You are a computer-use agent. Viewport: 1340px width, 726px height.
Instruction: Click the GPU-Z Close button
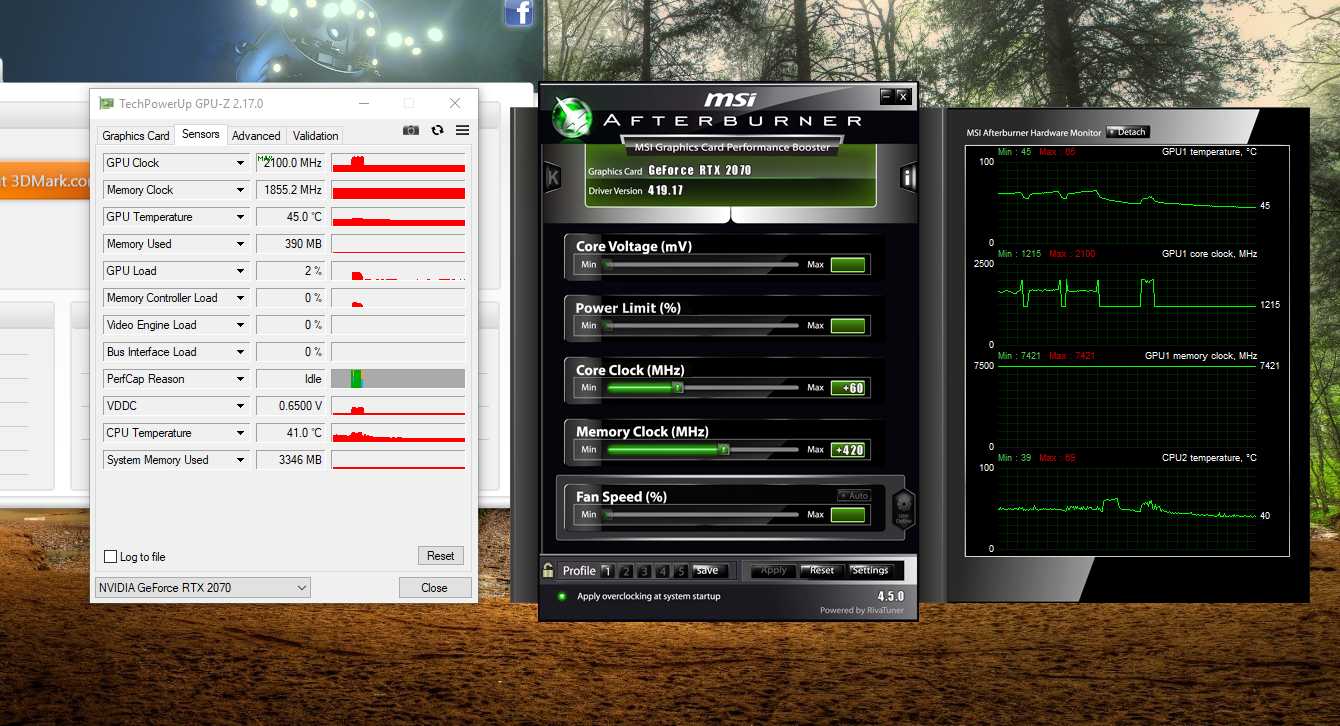[434, 588]
